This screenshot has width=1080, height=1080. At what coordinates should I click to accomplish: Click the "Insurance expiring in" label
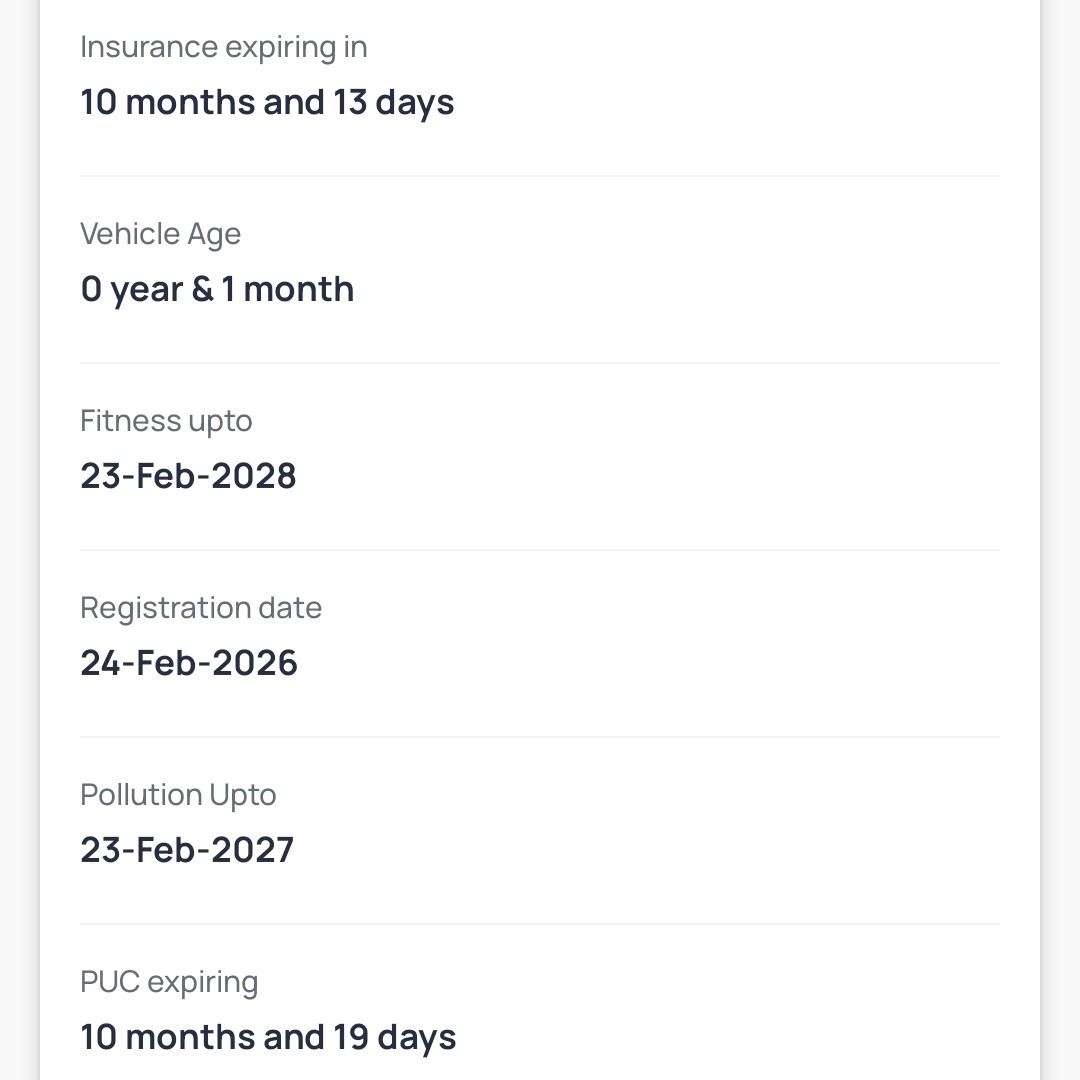(223, 47)
